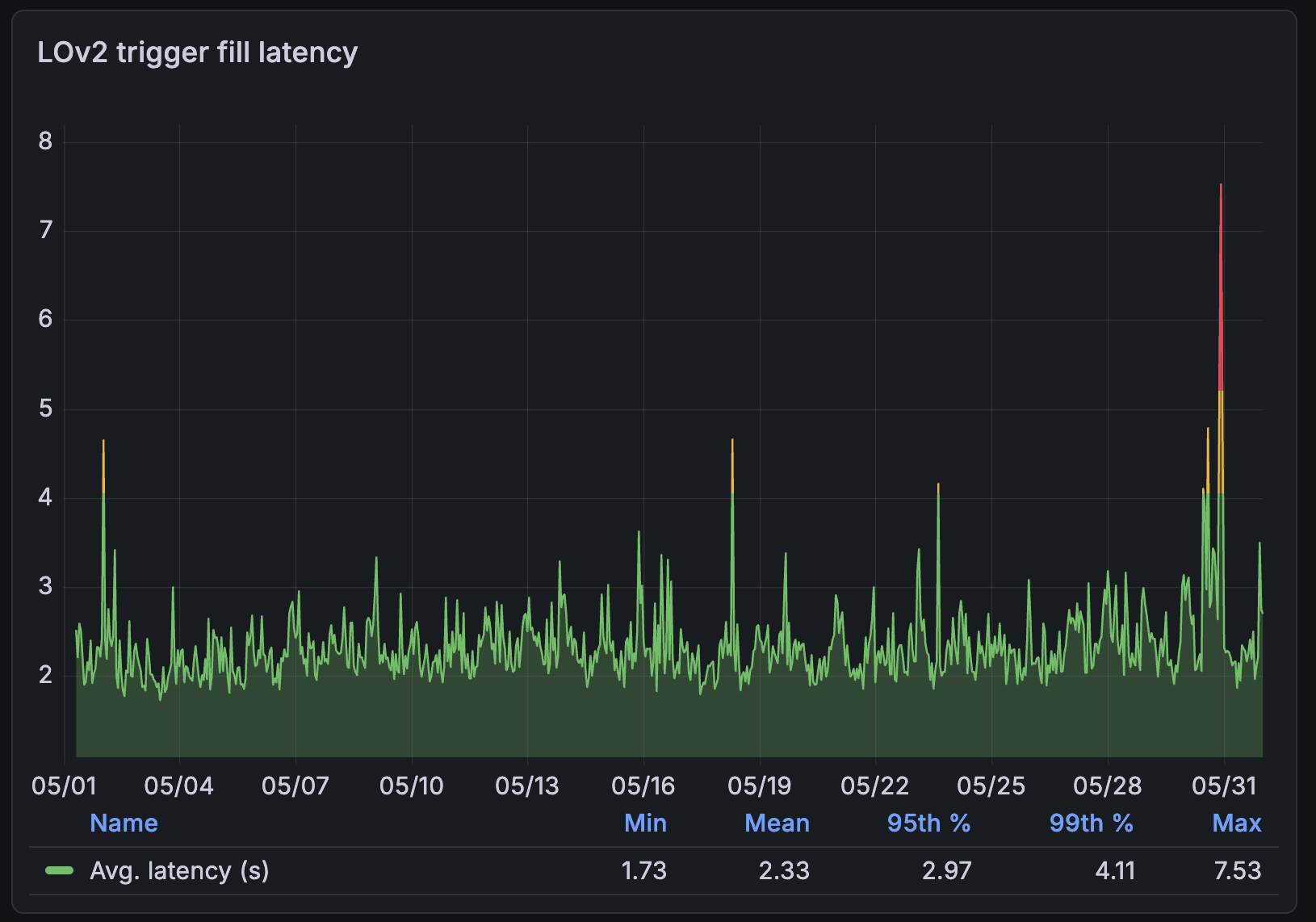Click the 05/28 x-axis label
Image resolution: width=1316 pixels, height=922 pixels.
tap(1108, 786)
